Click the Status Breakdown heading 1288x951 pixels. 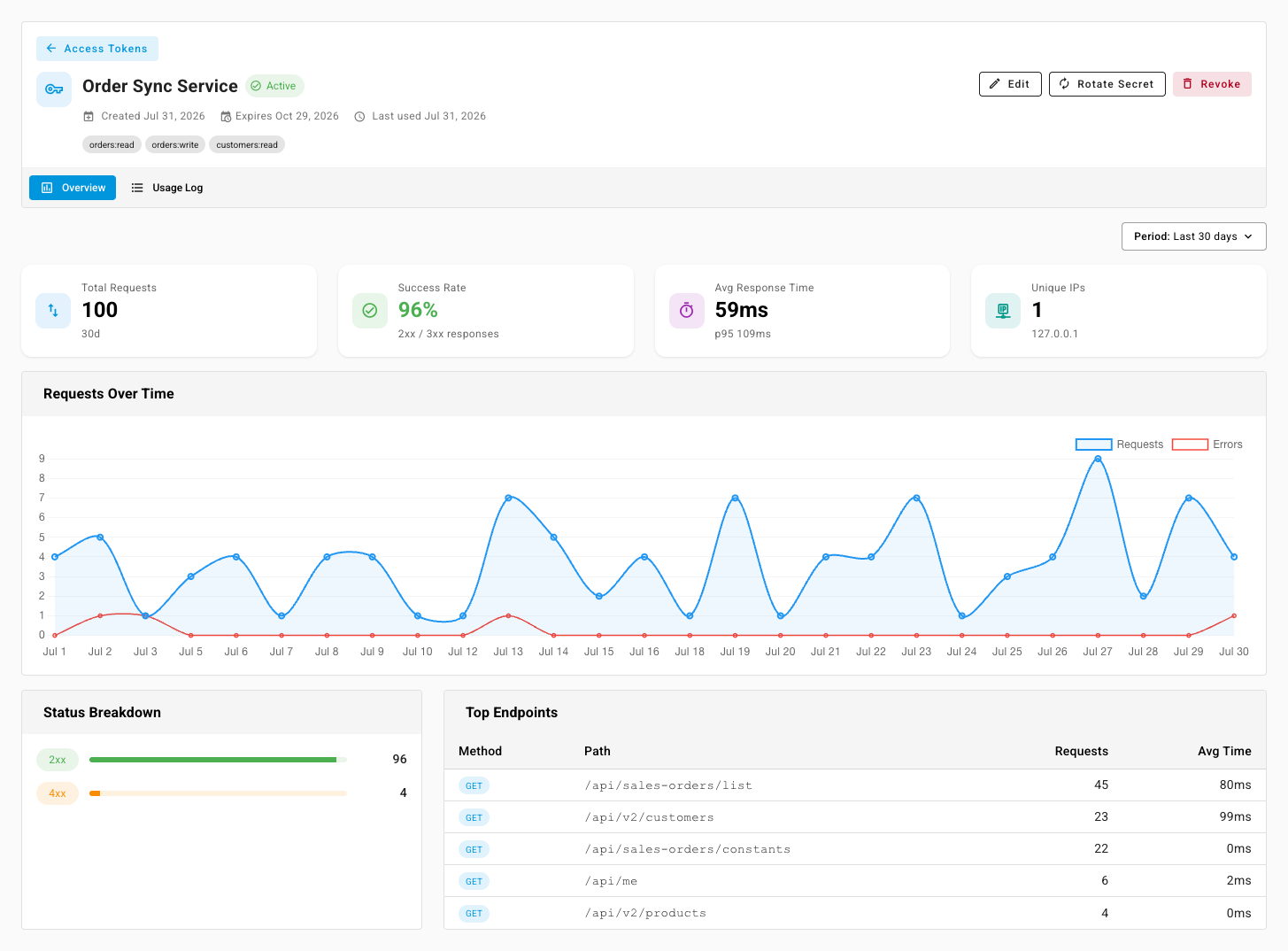(102, 713)
